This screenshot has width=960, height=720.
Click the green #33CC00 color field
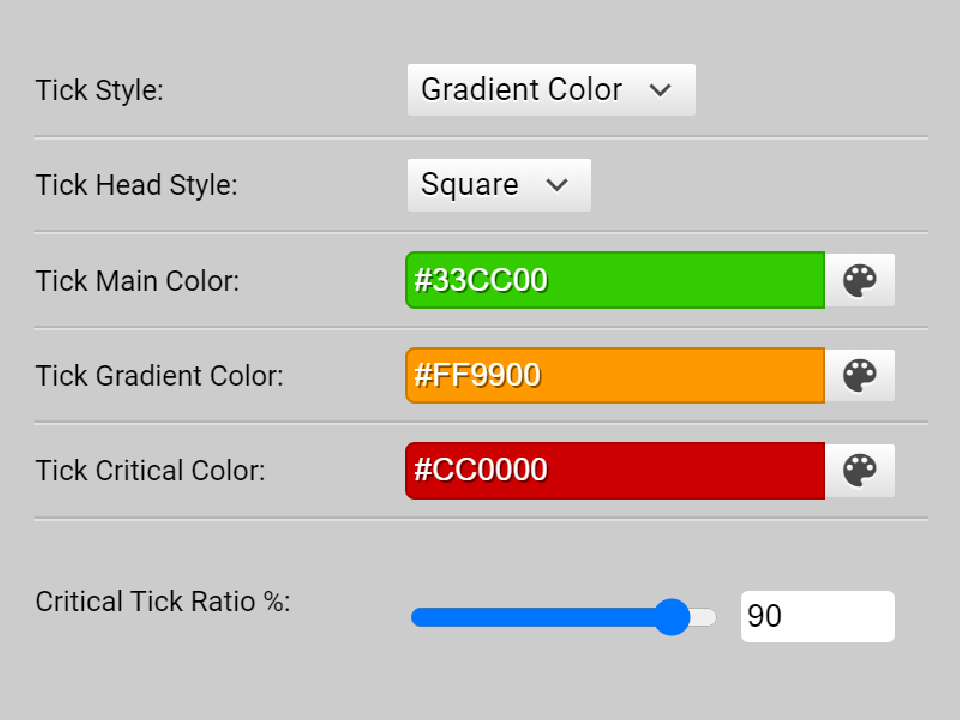point(615,280)
